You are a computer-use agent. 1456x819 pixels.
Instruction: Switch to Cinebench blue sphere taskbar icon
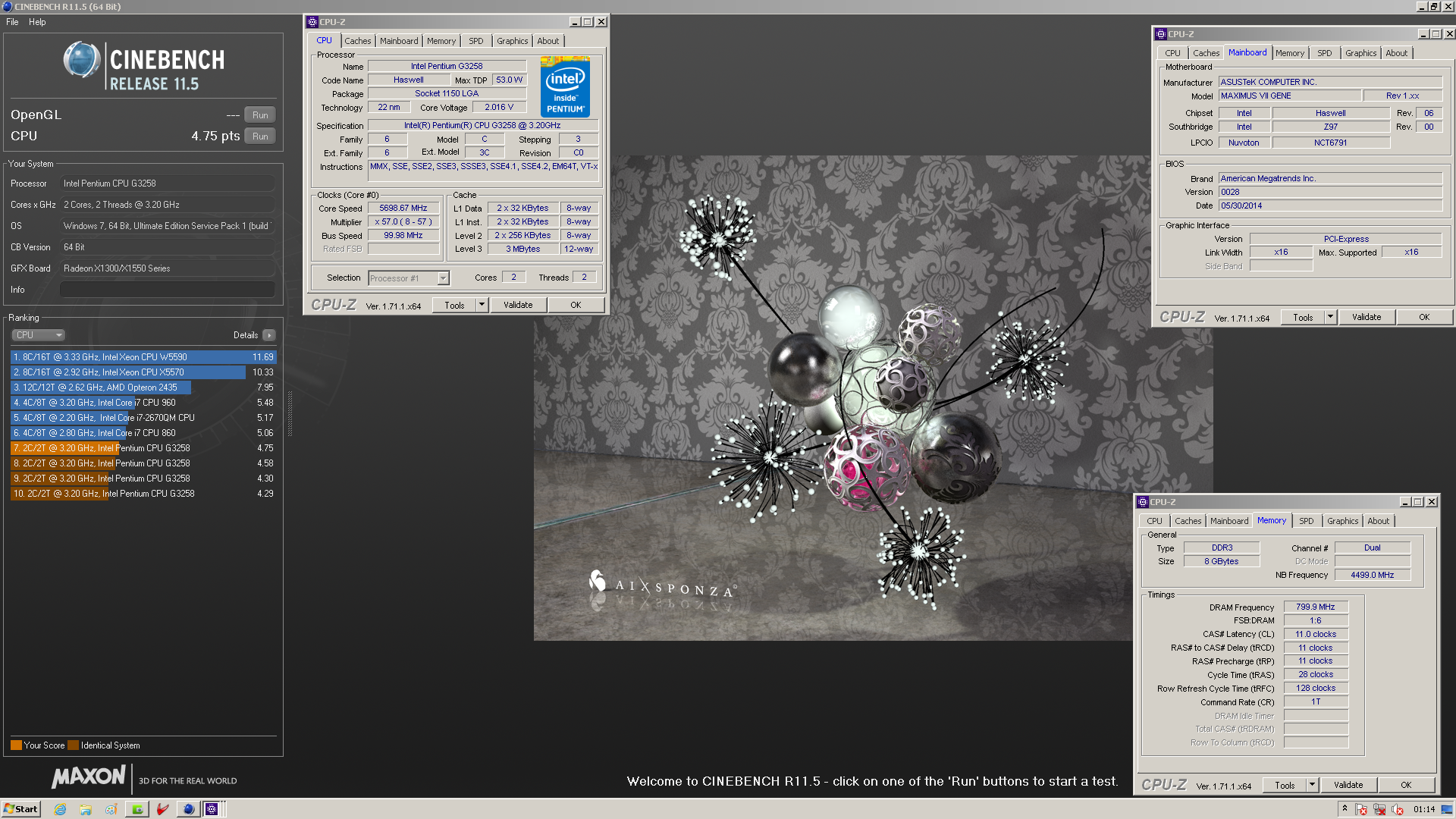click(188, 809)
